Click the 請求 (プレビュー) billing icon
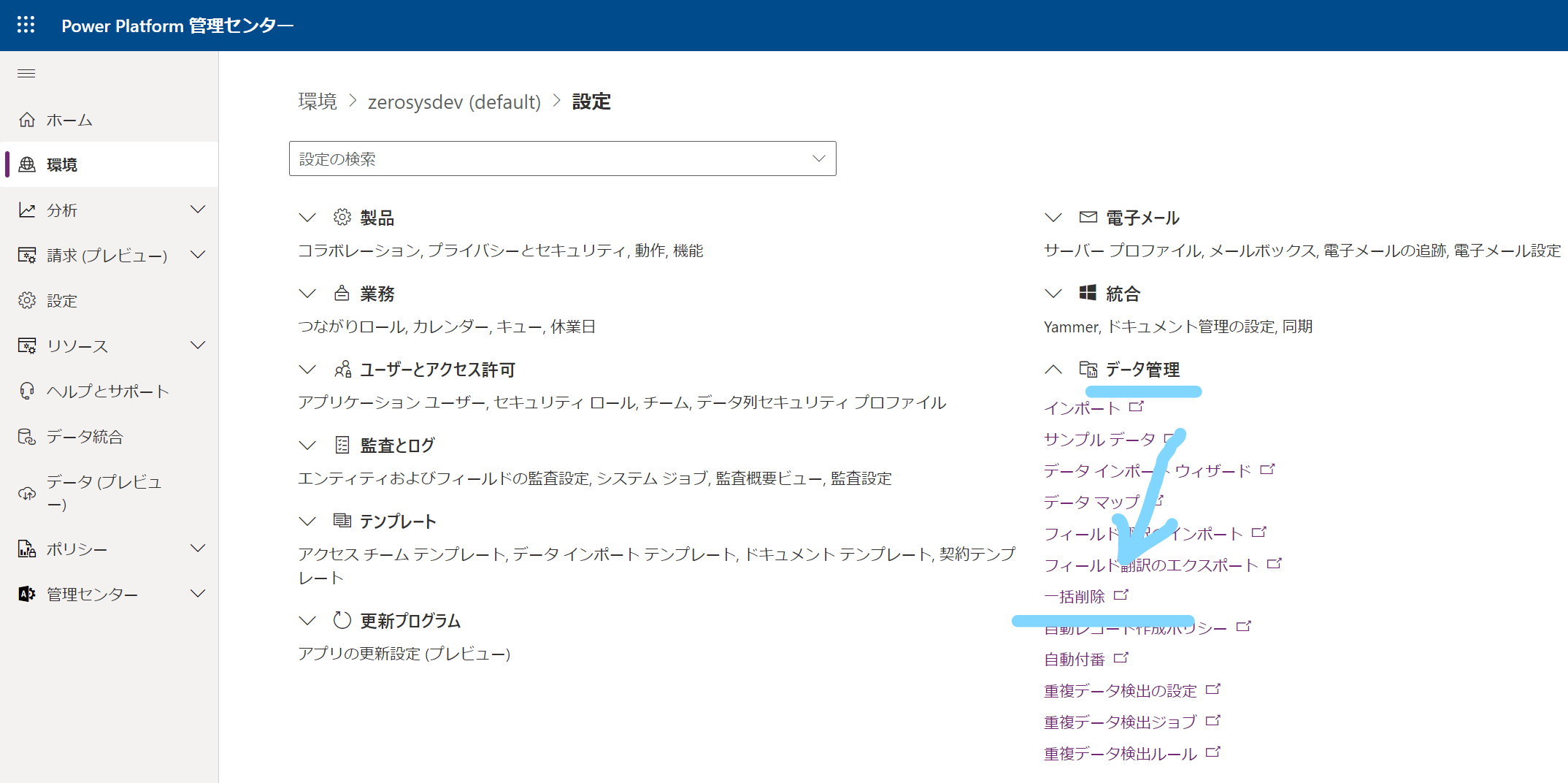 pos(27,256)
